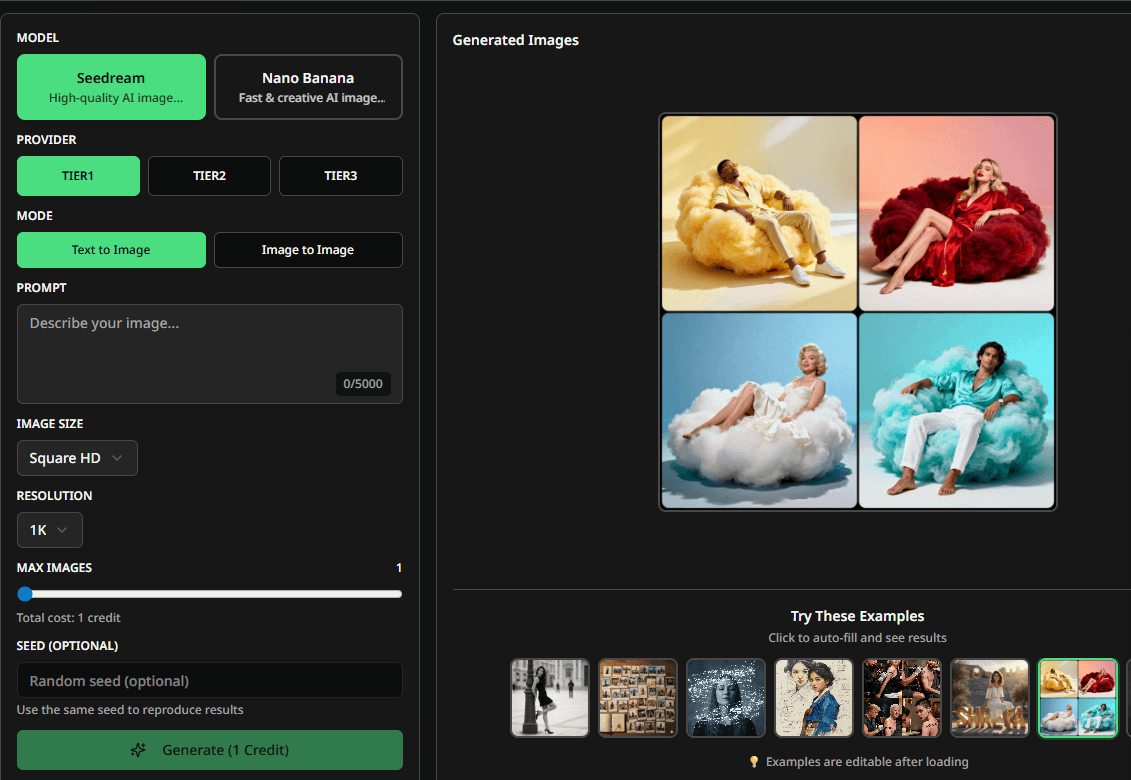Click the sparkle icon on Generate button
Screen dimensions: 1131x780
click(138, 750)
